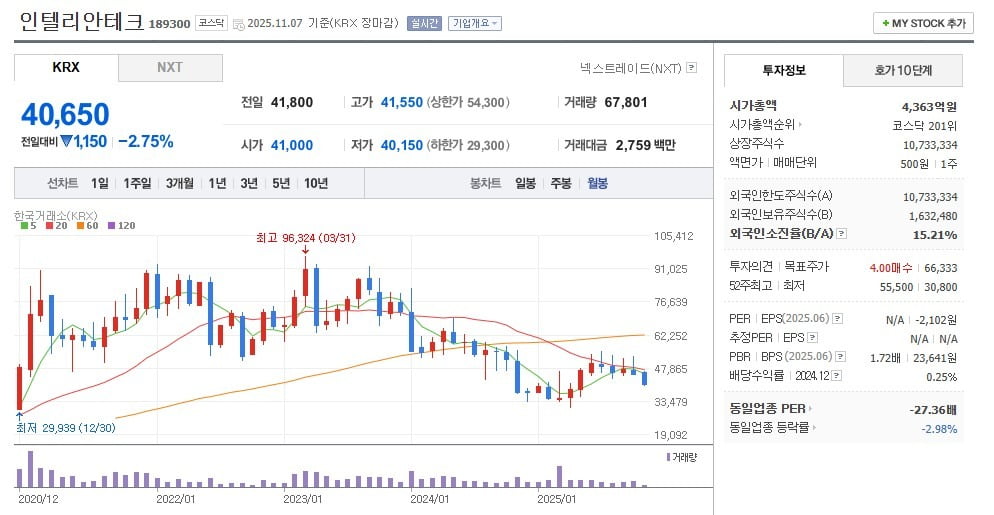Select the 월봉 monthly candle chart
This screenshot has height=515, width=994.
point(597,183)
